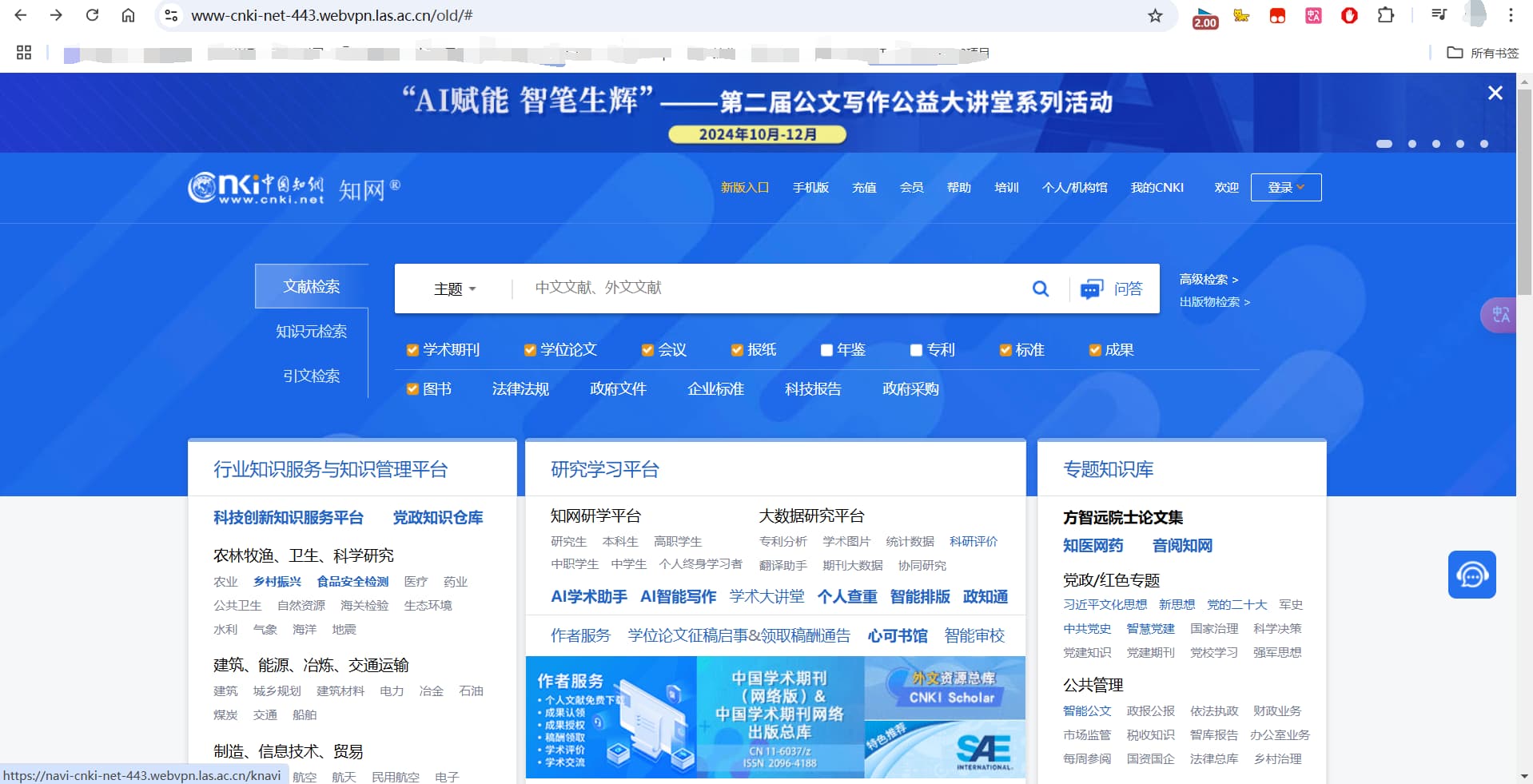1533x784 pixels.
Task: Click the site info icon in address bar
Action: (170, 15)
